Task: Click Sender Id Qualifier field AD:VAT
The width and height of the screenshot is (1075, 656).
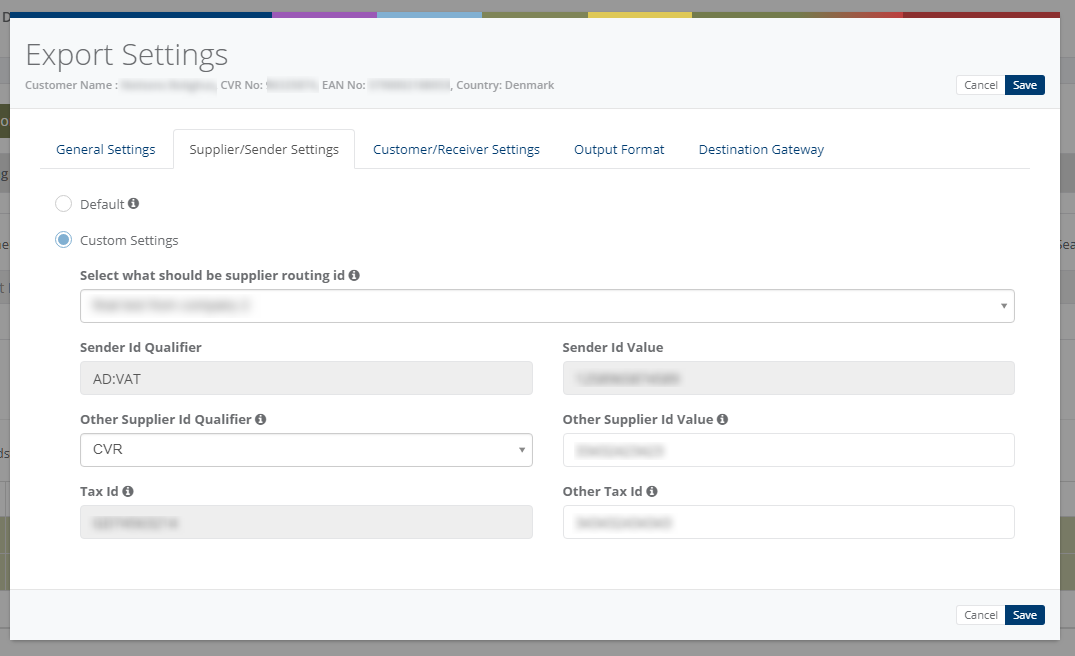Action: point(306,378)
